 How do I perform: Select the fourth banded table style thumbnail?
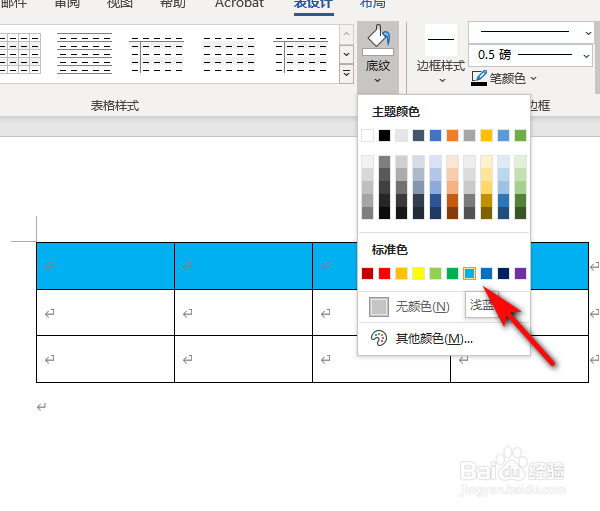pos(228,54)
